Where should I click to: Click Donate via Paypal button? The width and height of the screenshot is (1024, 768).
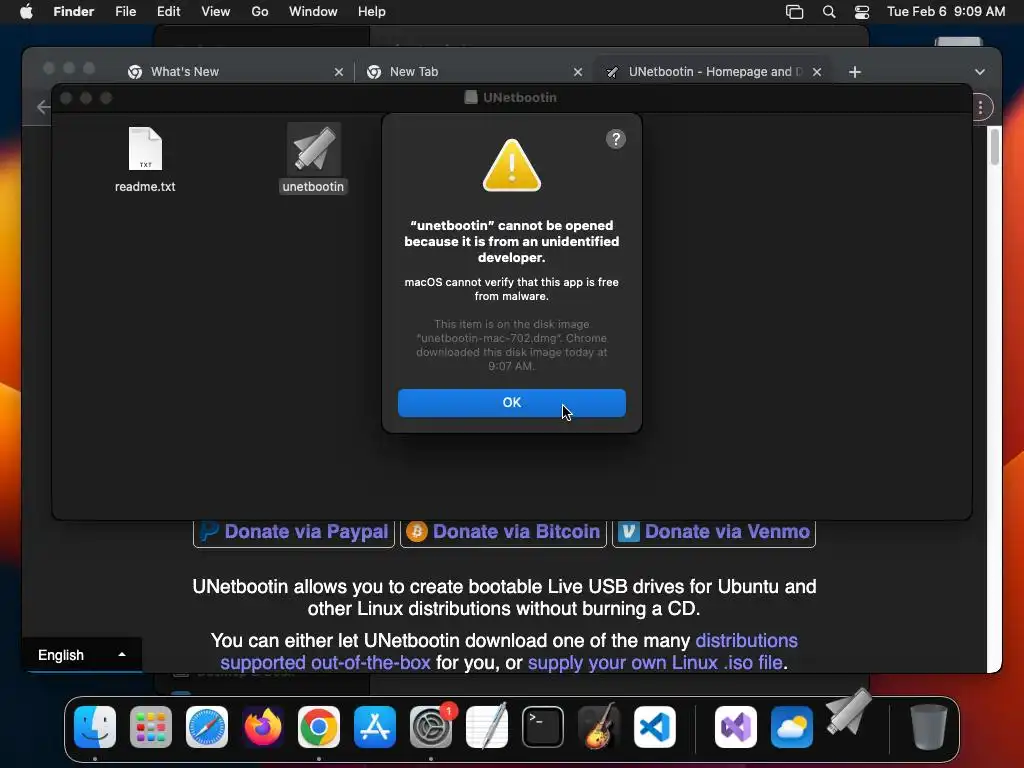click(294, 532)
